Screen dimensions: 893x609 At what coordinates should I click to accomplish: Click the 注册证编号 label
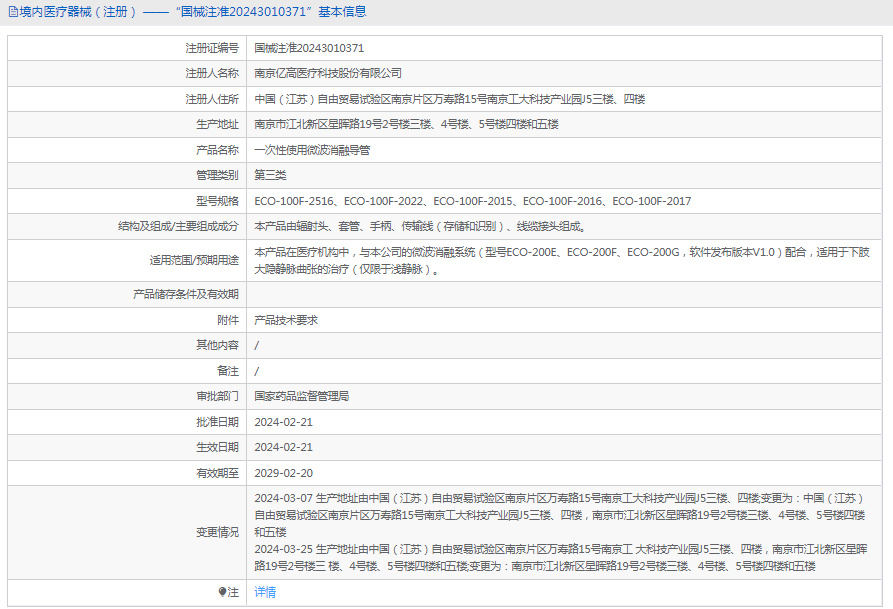212,48
